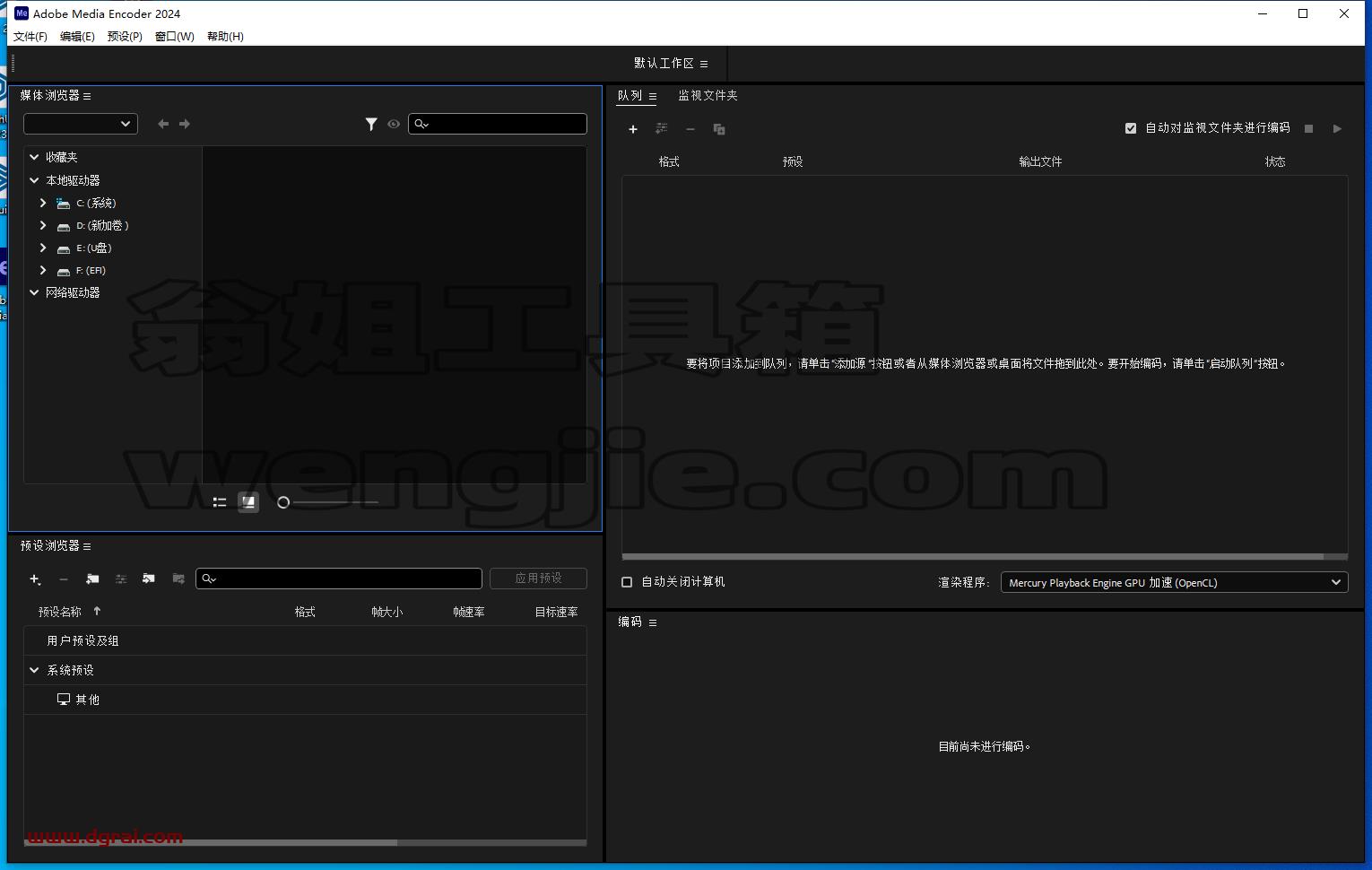Click the monitor icon next to 其他
The height and width of the screenshot is (870, 1372).
click(x=64, y=700)
